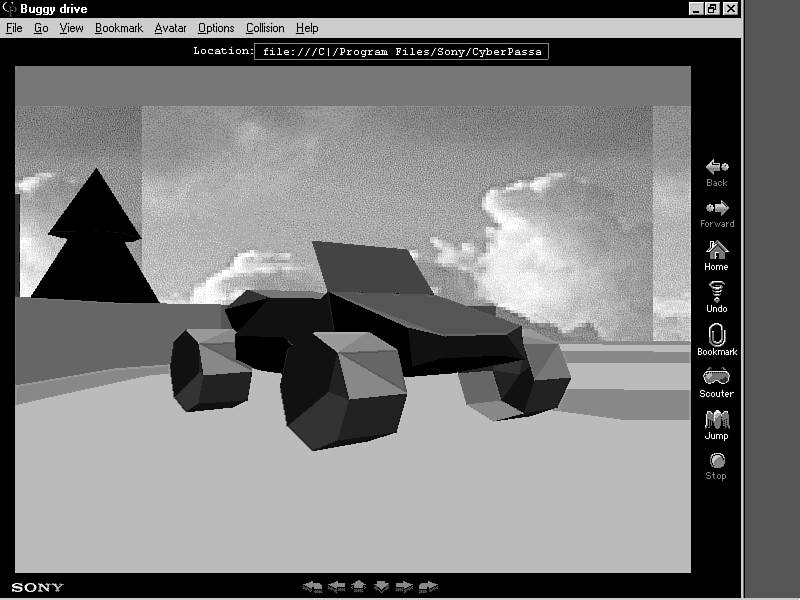Open the Avatar menu
The width and height of the screenshot is (800, 600).
coord(170,28)
